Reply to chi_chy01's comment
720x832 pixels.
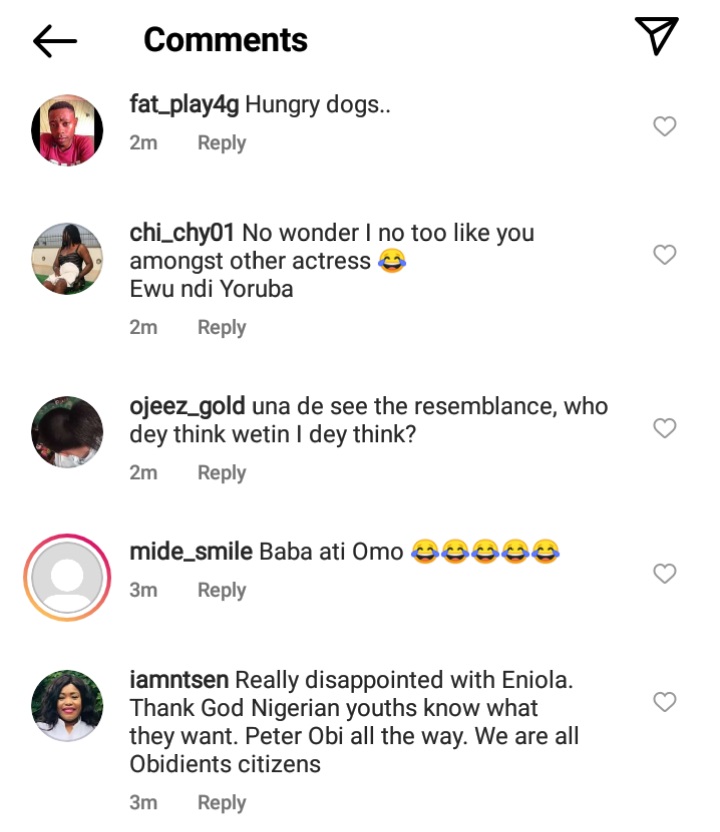pyautogui.click(x=221, y=327)
